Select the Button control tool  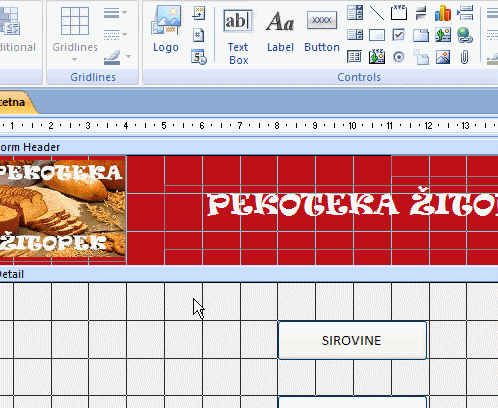(322, 31)
